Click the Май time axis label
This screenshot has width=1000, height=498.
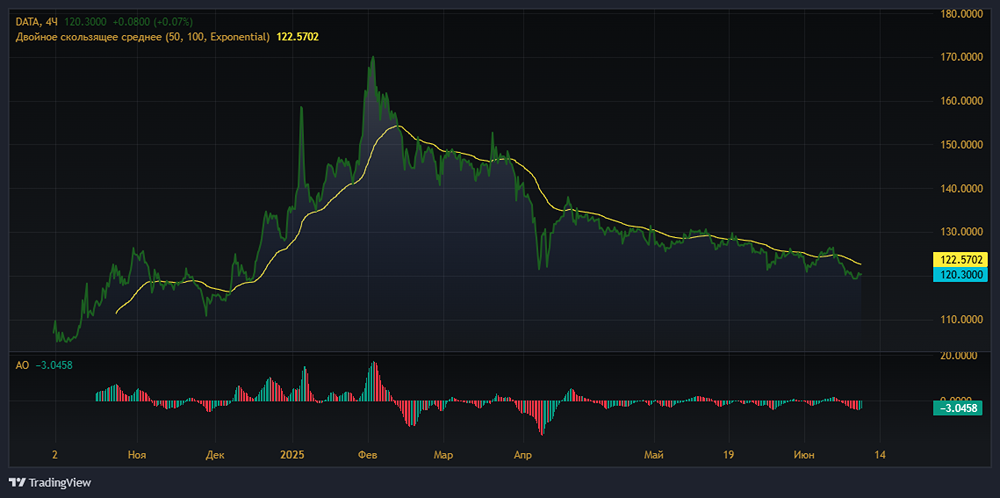tap(654, 455)
